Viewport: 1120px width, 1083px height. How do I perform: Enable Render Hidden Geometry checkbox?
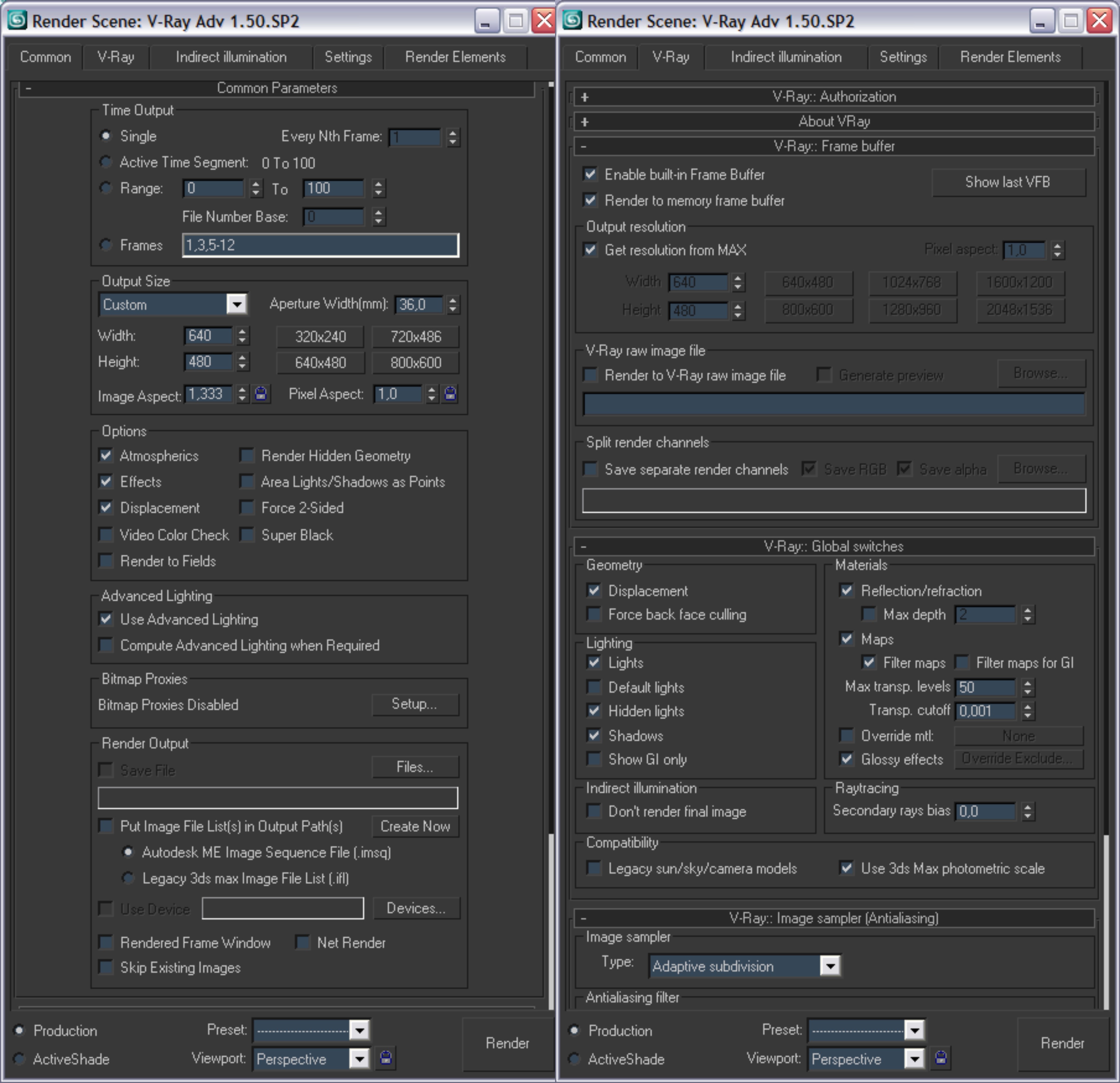coord(247,456)
